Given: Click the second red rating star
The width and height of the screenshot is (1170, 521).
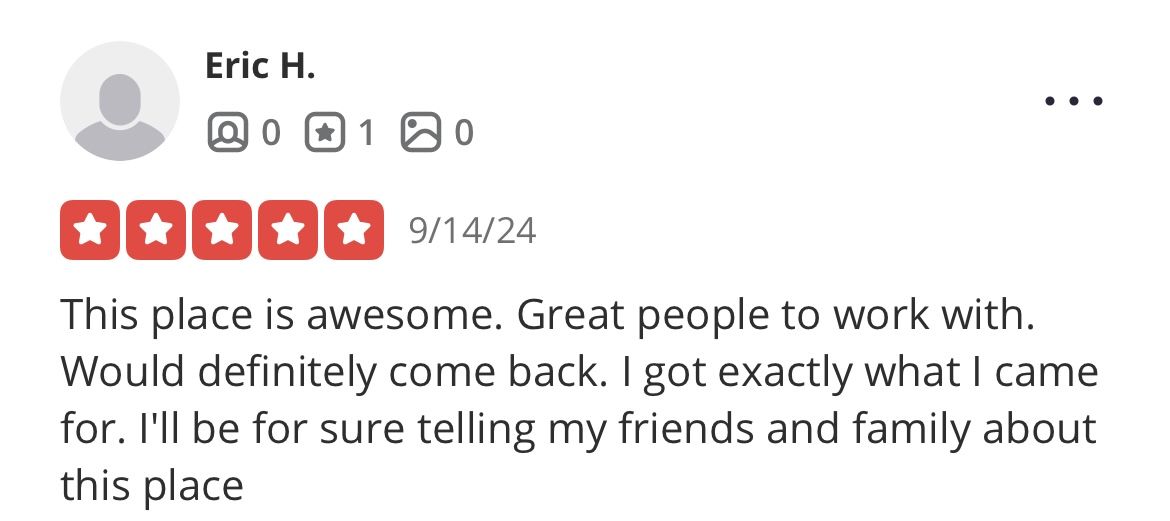Looking at the screenshot, I should (156, 230).
